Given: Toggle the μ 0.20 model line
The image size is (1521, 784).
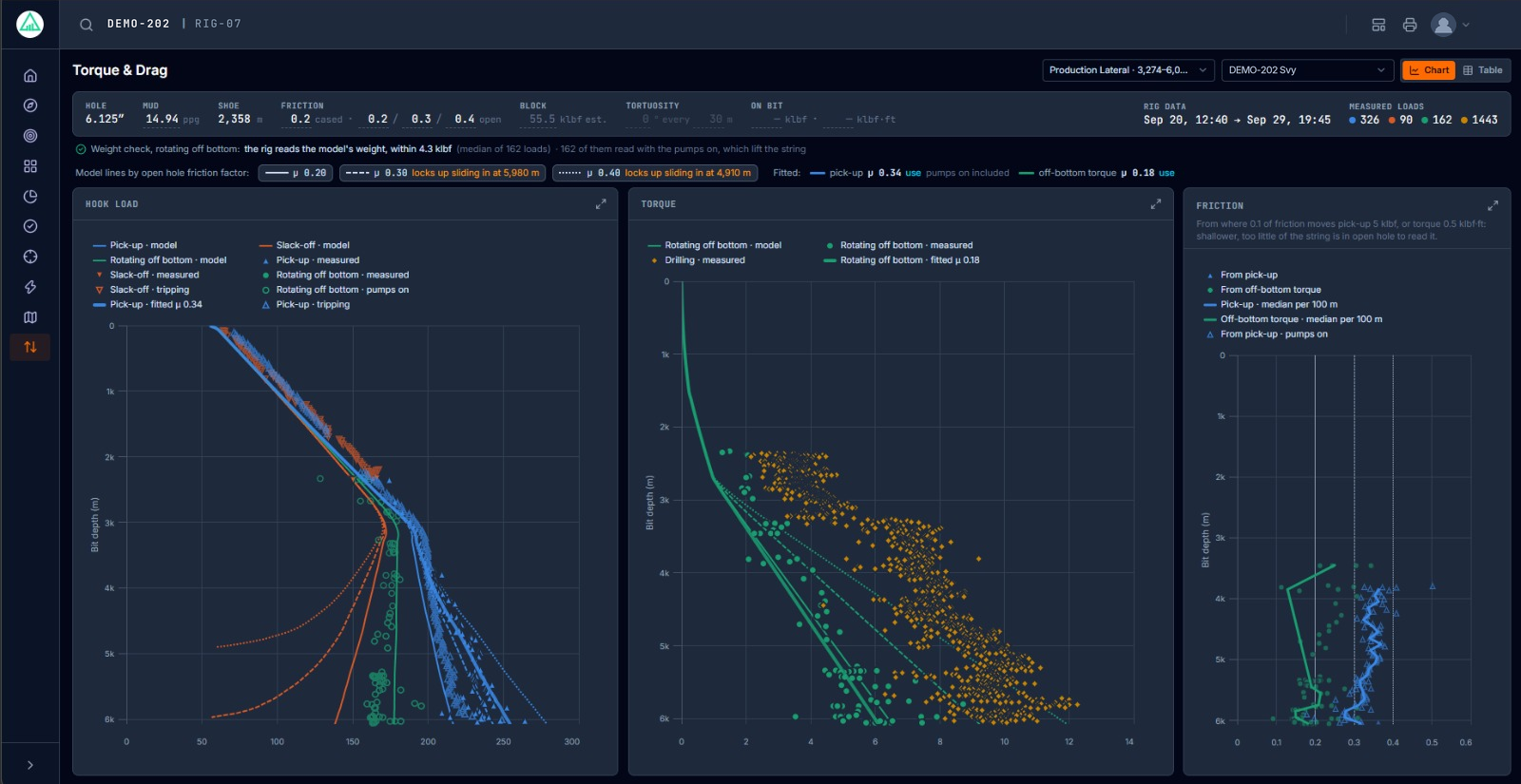Looking at the screenshot, I should click(x=296, y=173).
